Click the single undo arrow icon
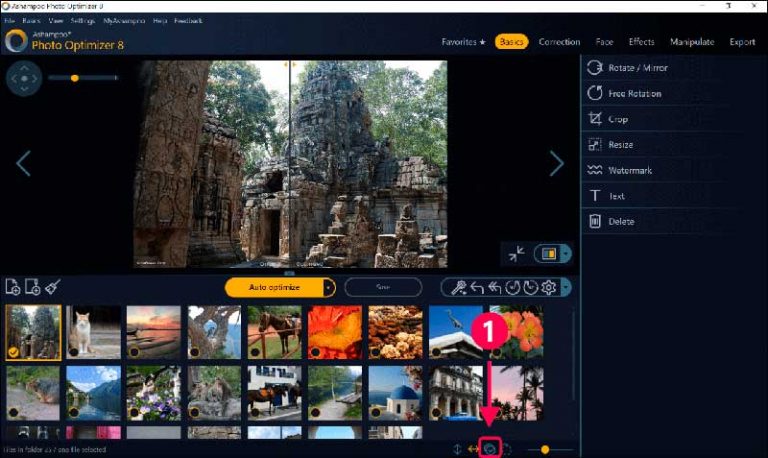768x458 pixels. [x=477, y=288]
